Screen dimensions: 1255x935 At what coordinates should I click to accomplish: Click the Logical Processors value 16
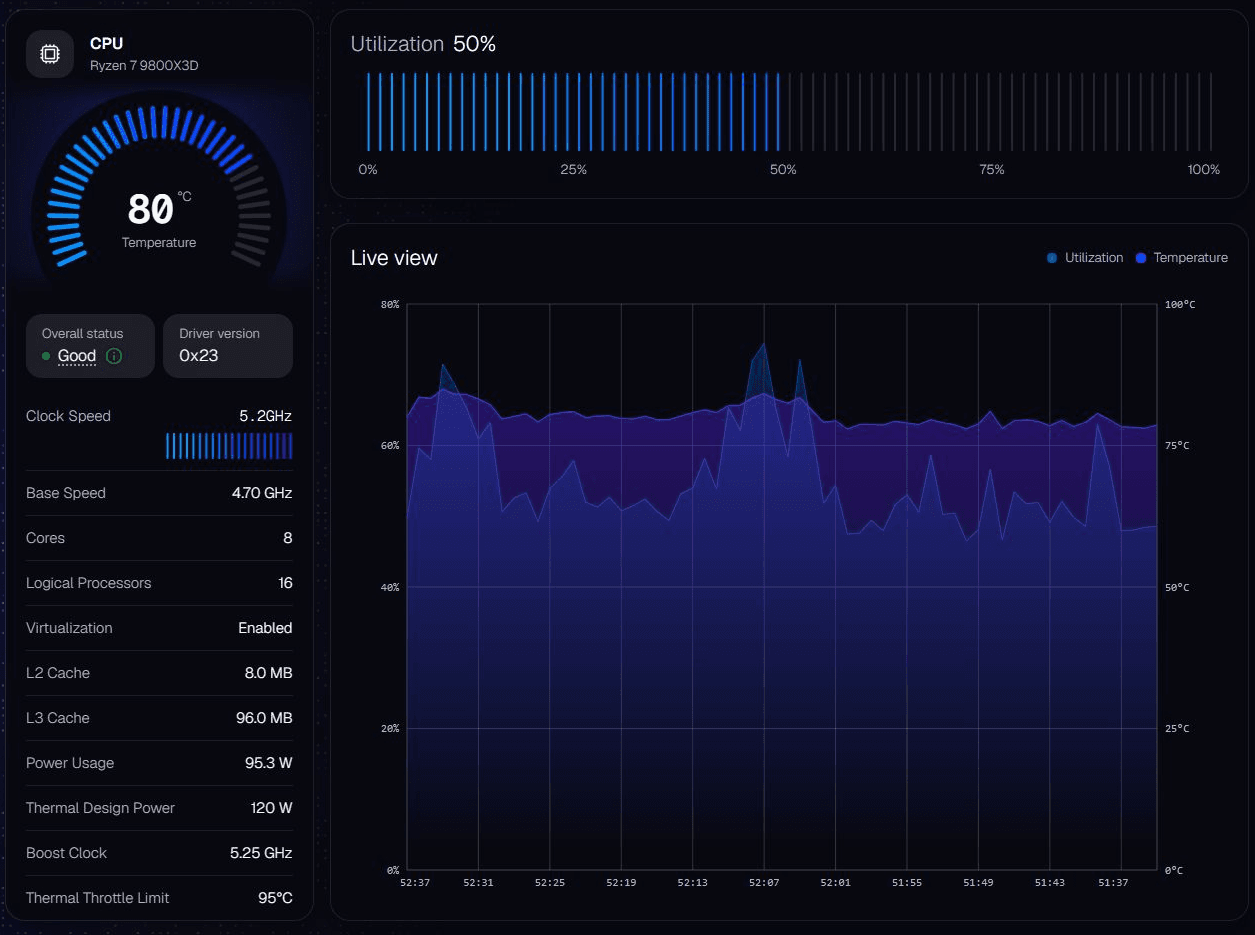(285, 583)
